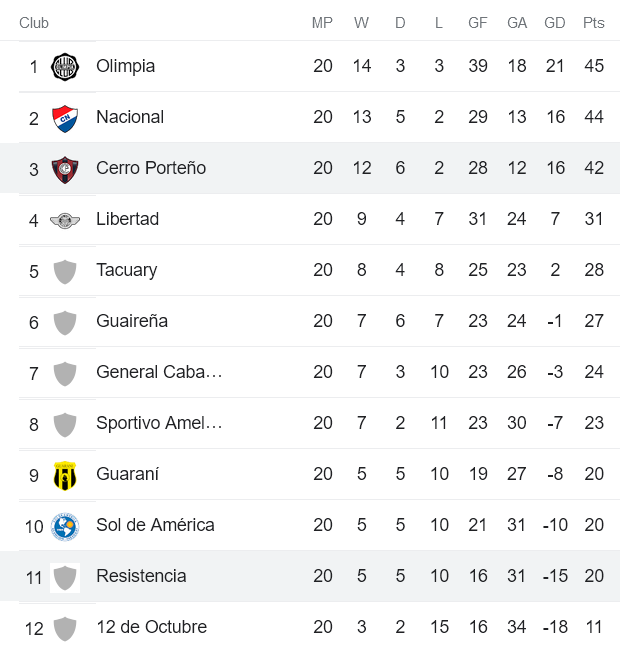Click Nacional's 44 points value
The height and width of the screenshot is (657, 620).
594,117
